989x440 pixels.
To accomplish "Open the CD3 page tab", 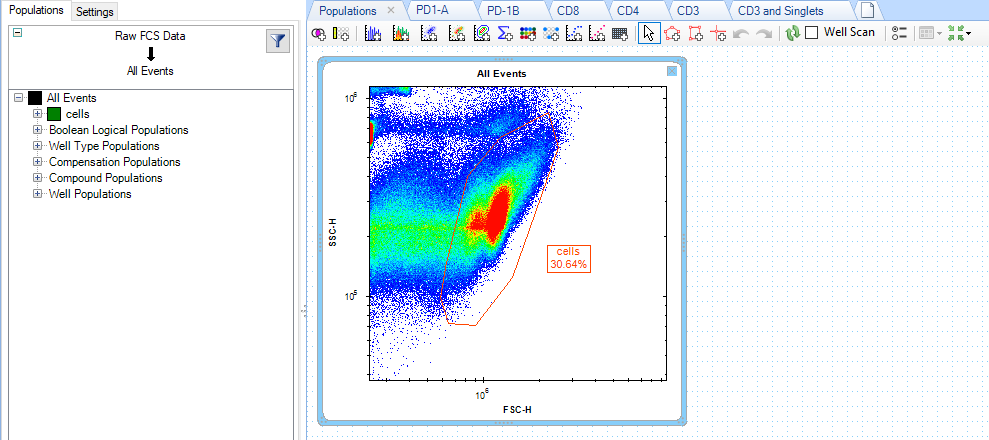I will 688,11.
